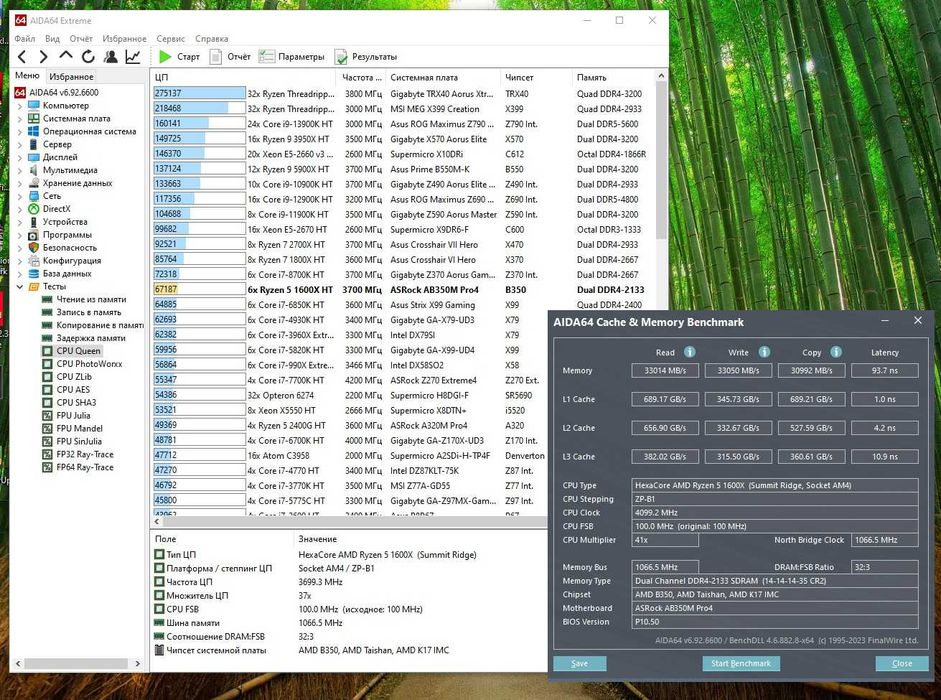The width and height of the screenshot is (941, 700).
Task: Open the user profile icon in toolbar
Action: coord(110,57)
